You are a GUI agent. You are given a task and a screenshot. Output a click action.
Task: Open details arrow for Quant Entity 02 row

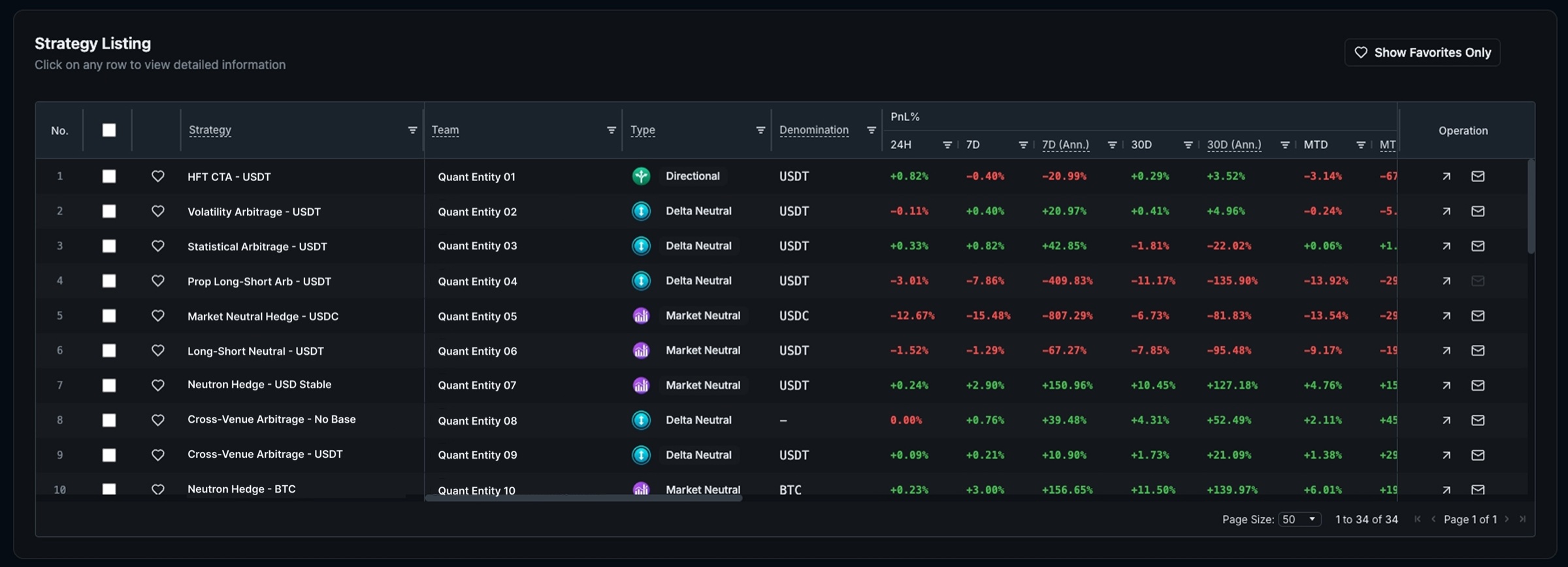click(x=1446, y=211)
